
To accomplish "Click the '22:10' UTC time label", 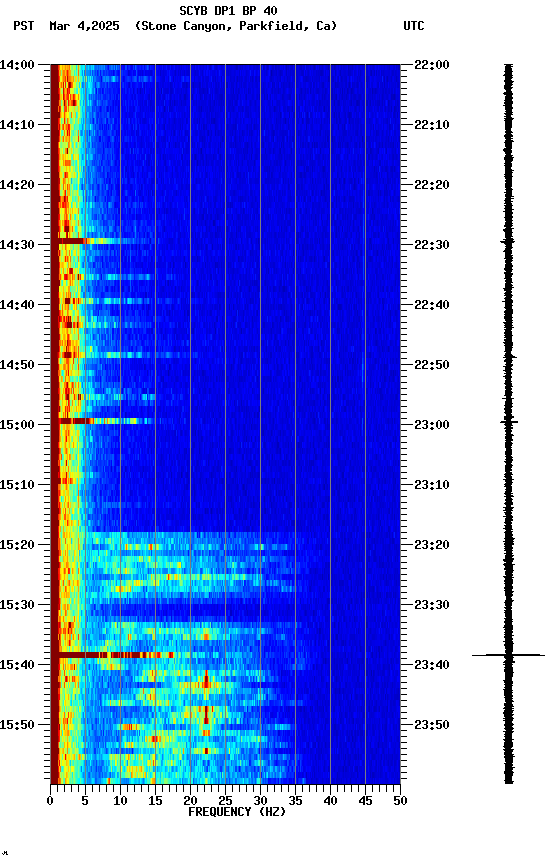I will (x=432, y=125).
